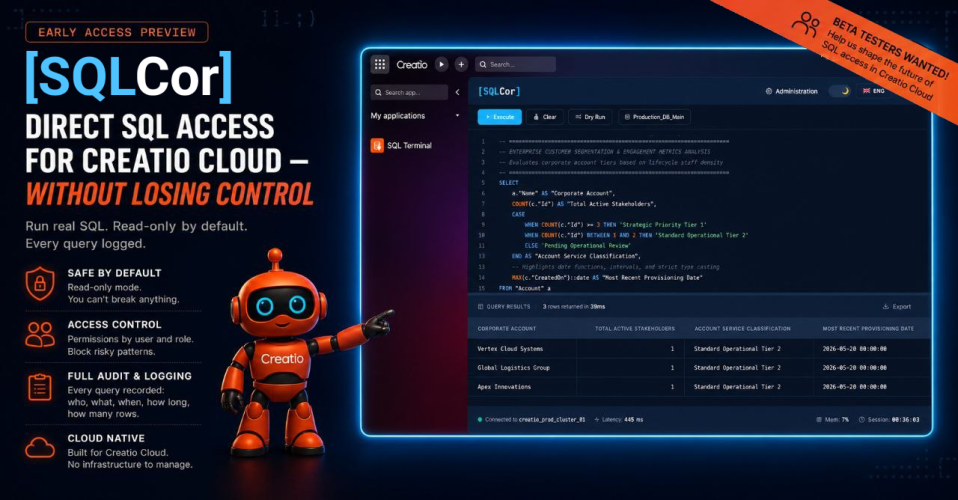Open the Administration settings

(791, 91)
